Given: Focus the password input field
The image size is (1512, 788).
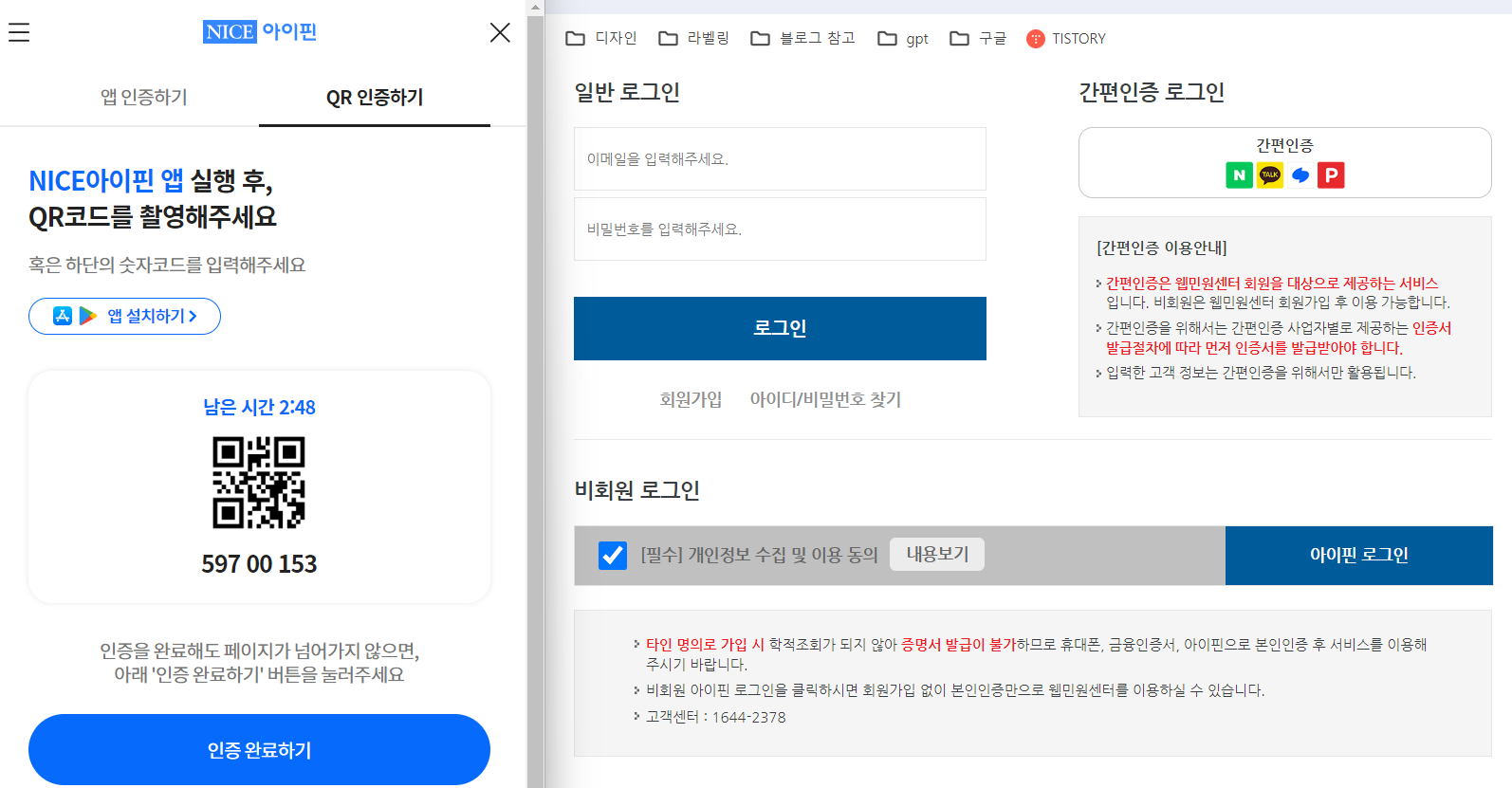Looking at the screenshot, I should [x=780, y=229].
